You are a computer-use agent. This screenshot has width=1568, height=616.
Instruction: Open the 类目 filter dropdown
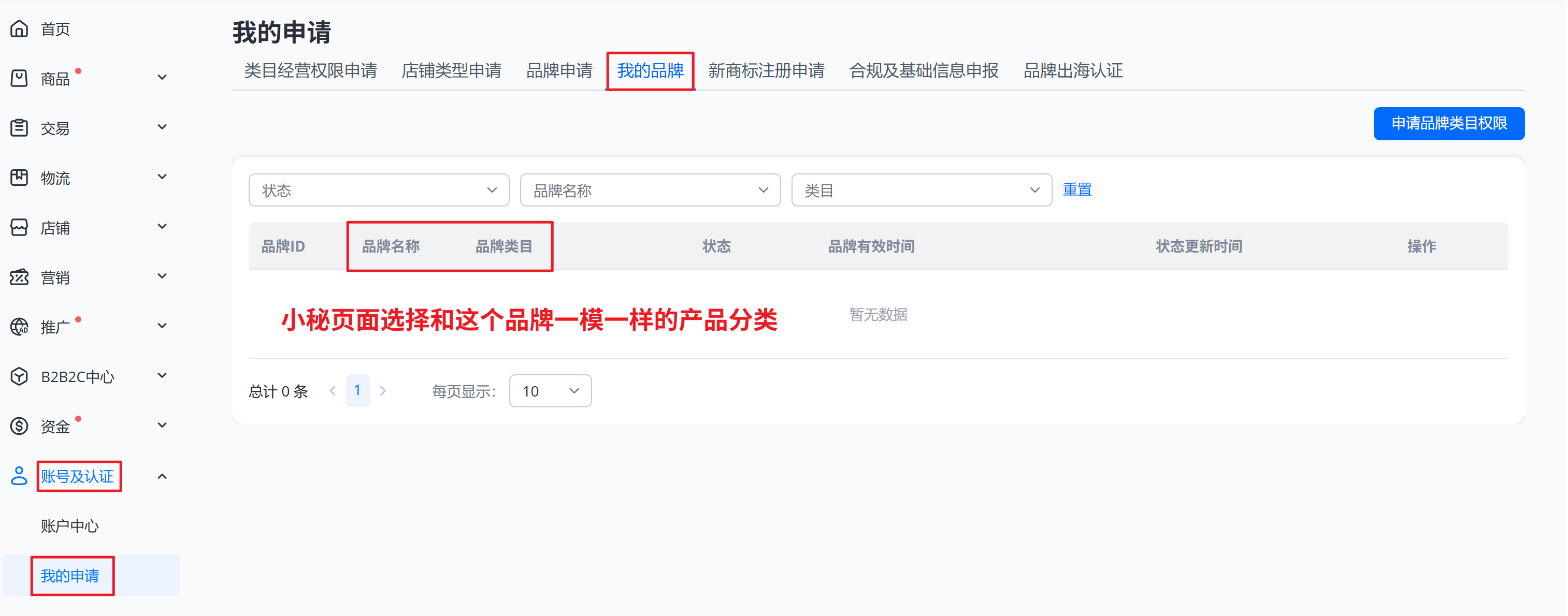click(921, 190)
